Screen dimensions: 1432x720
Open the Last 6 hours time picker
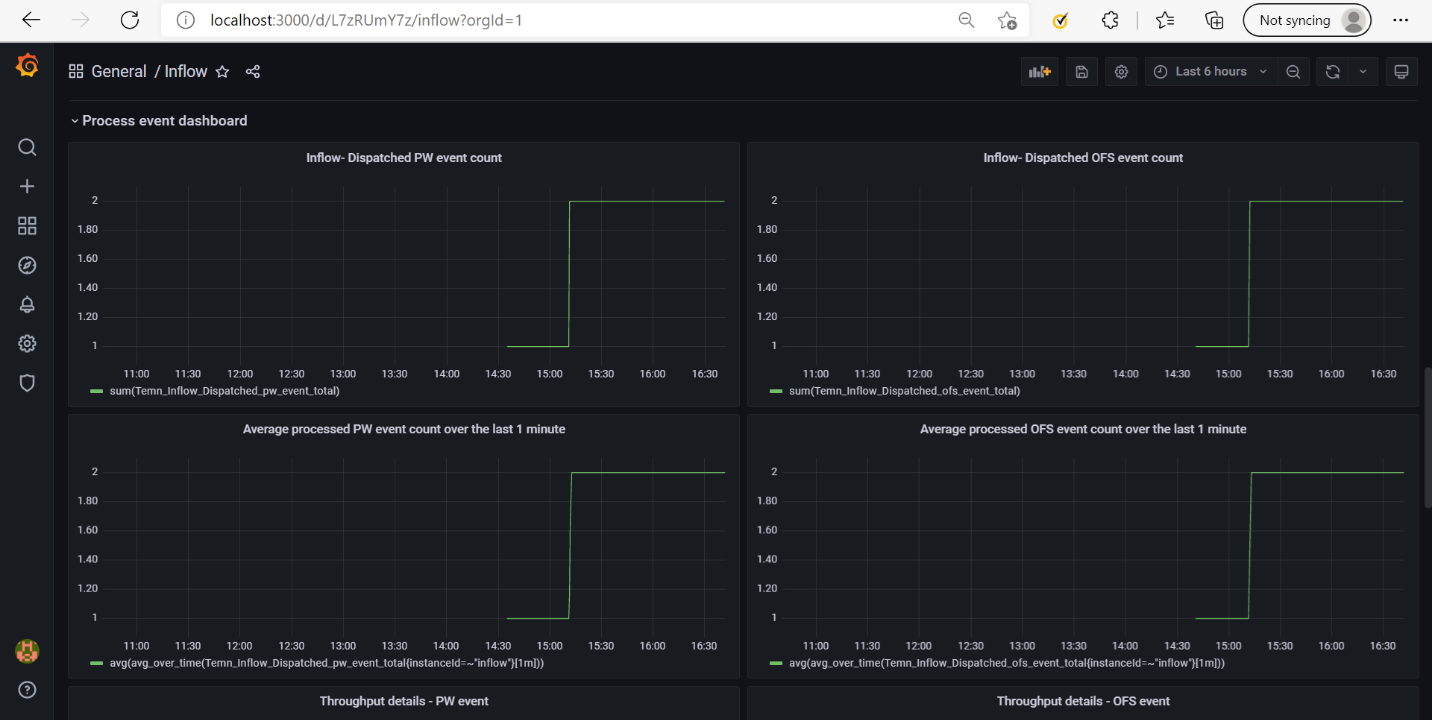point(1210,72)
